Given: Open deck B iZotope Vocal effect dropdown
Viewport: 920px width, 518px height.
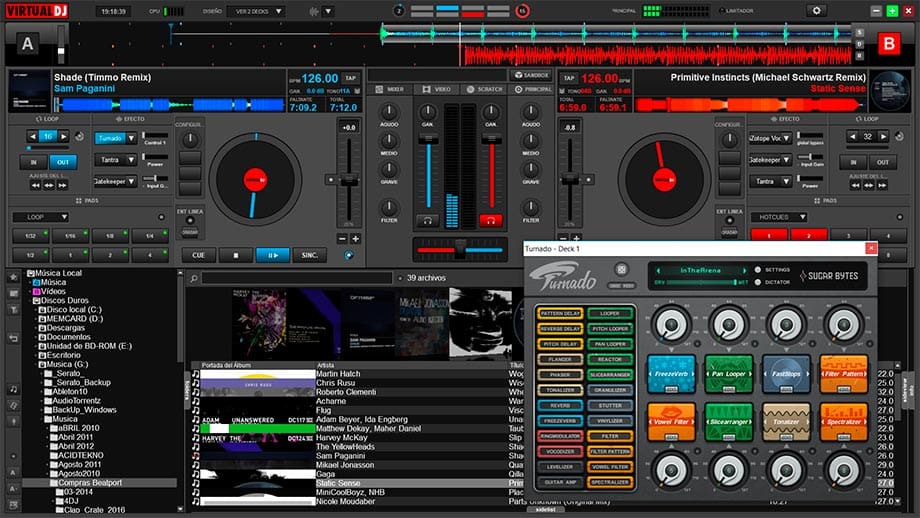Looking at the screenshot, I should pos(786,138).
